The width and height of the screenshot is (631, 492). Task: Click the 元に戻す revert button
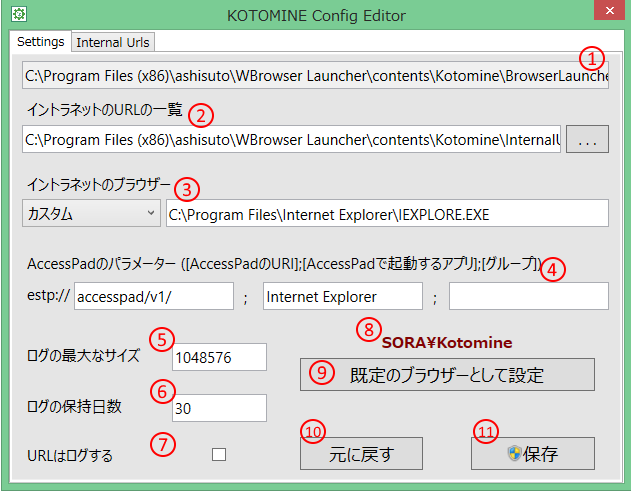coord(360,454)
